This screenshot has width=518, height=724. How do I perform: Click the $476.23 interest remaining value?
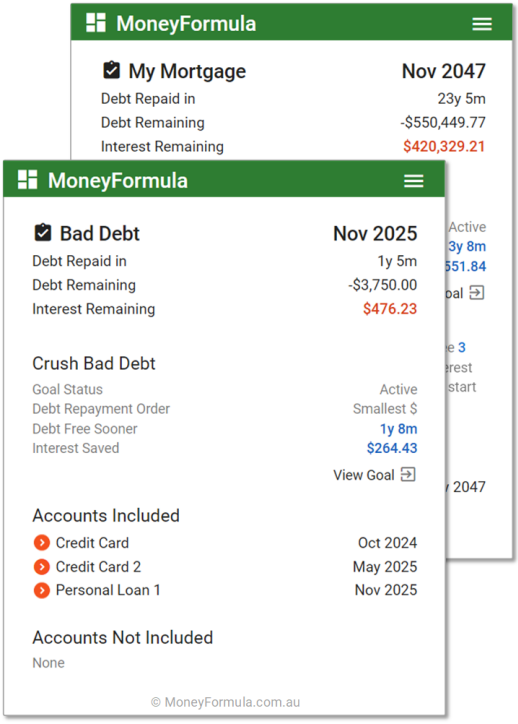(x=390, y=309)
